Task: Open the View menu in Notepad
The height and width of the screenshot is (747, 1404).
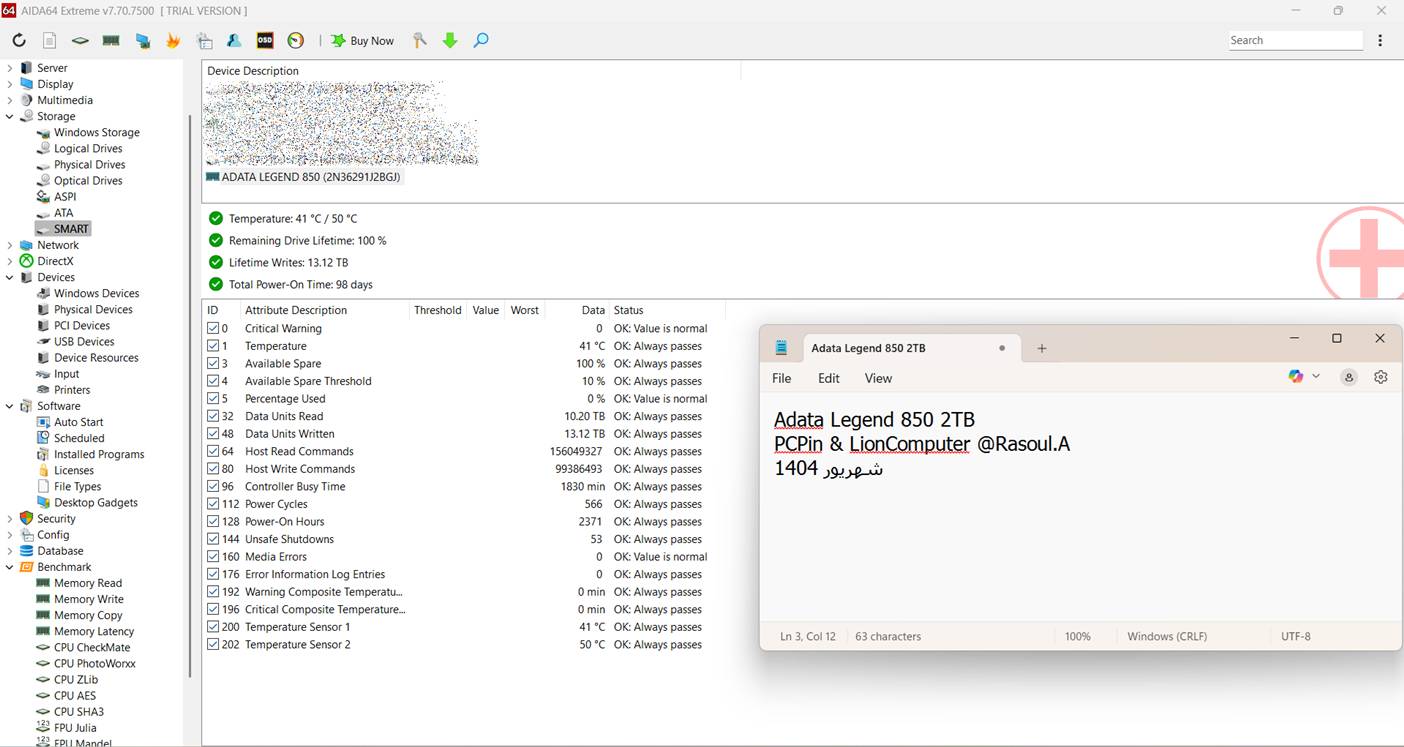Action: coord(878,378)
